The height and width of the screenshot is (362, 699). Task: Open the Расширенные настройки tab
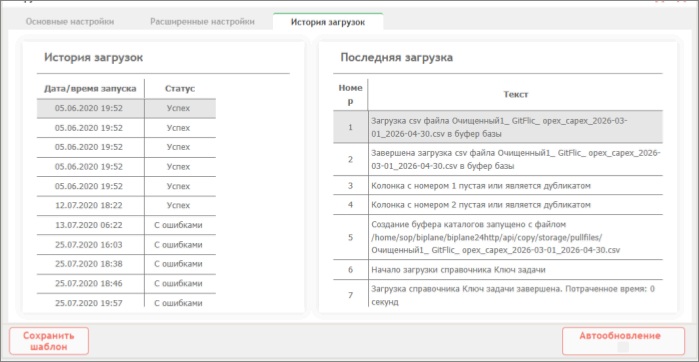coord(202,22)
